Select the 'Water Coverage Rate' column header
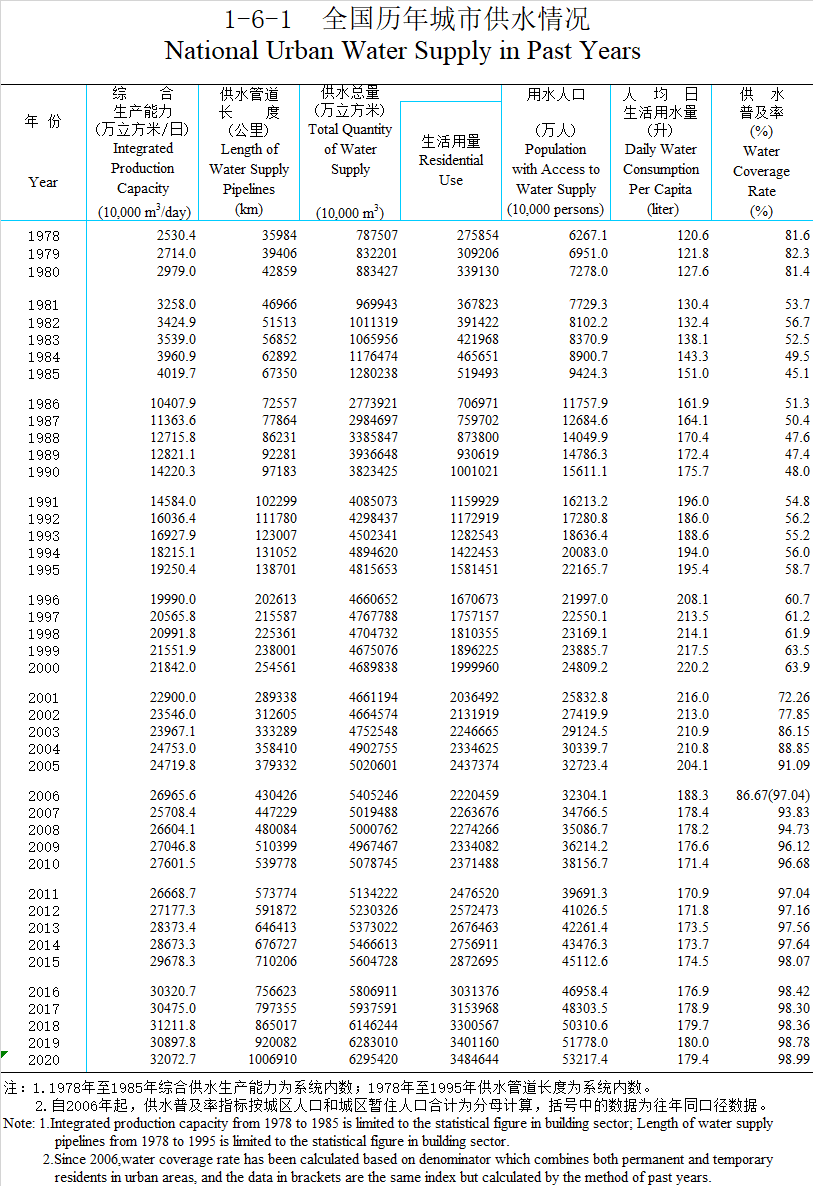Screen dimensions: 813x1186 761,171
